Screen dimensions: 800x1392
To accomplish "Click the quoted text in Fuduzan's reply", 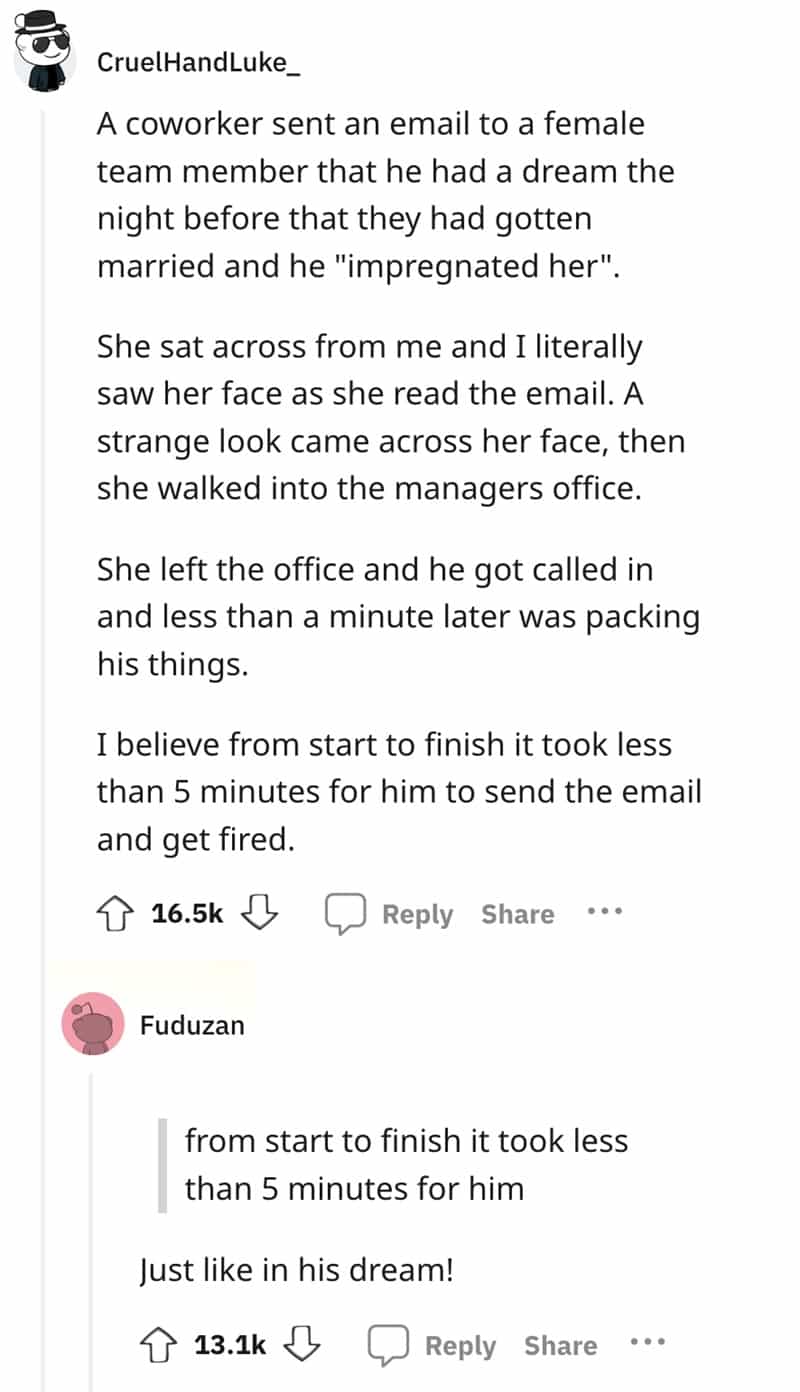I will click(x=405, y=1164).
